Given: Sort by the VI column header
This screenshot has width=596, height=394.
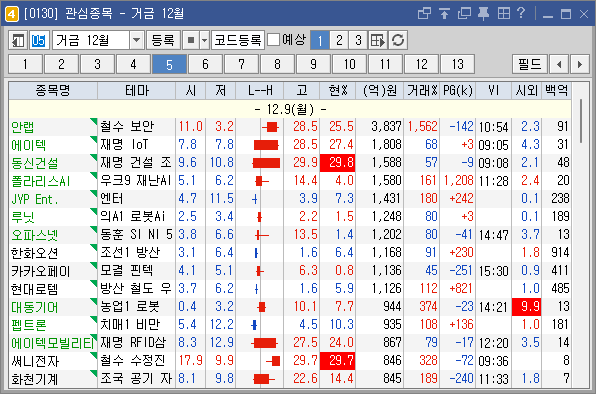Looking at the screenshot, I should (x=493, y=90).
